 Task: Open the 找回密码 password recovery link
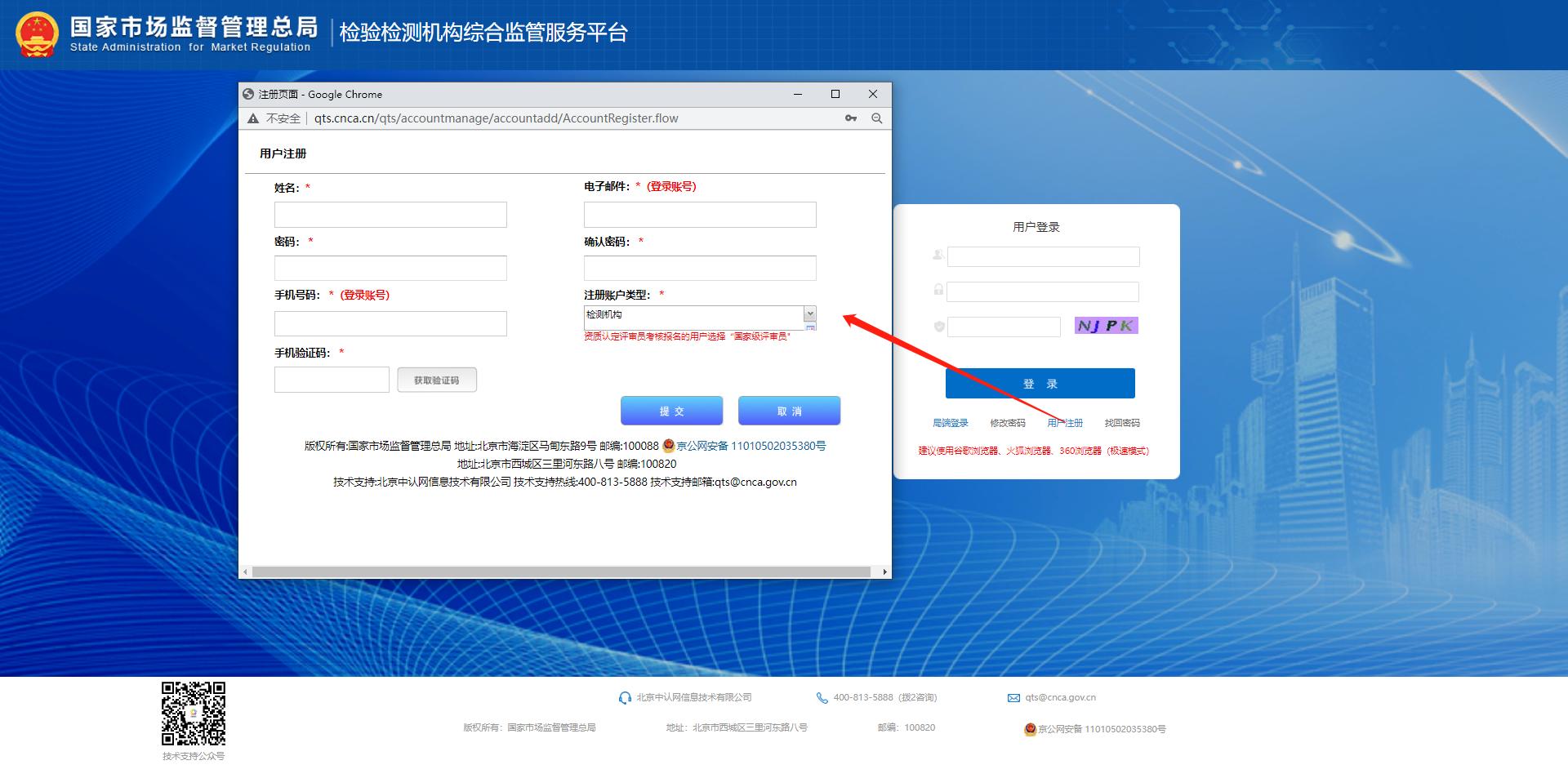1123,422
